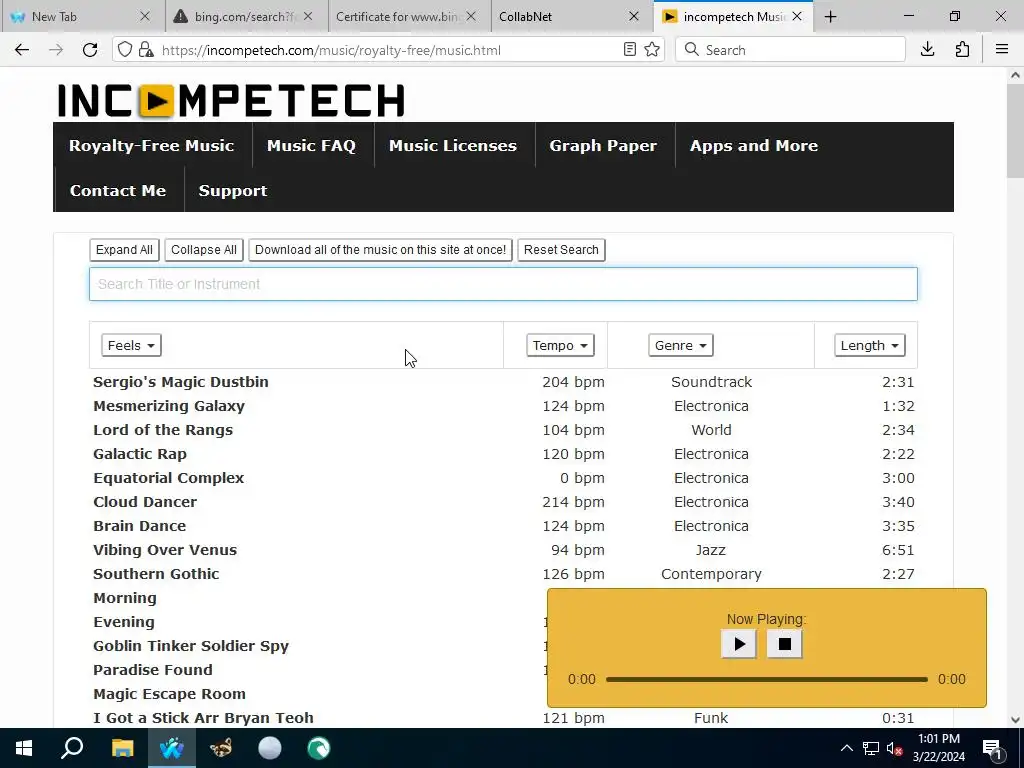Focus the browser Search box
The image size is (1024, 768).
point(790,50)
